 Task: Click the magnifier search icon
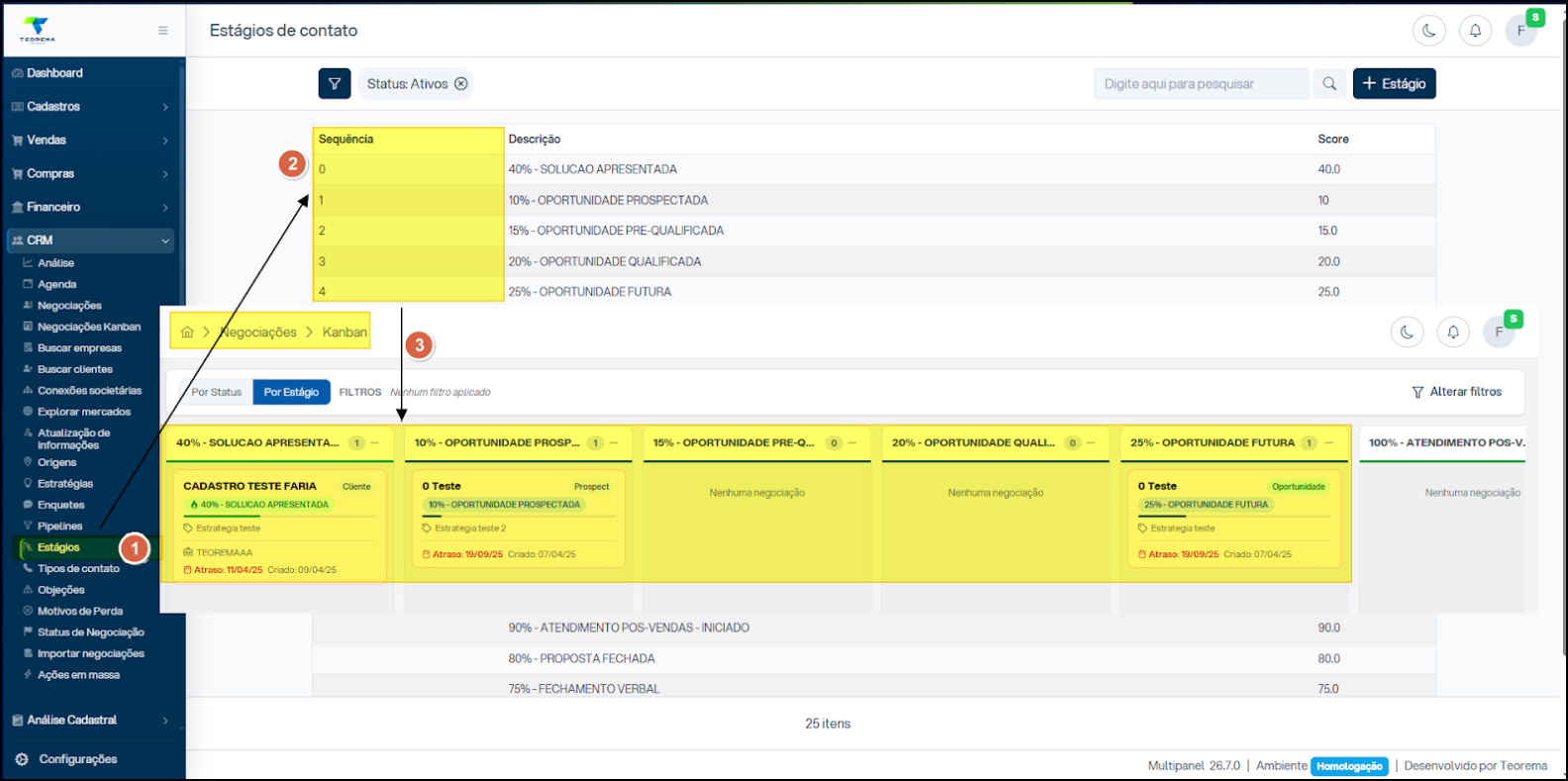click(x=1329, y=84)
